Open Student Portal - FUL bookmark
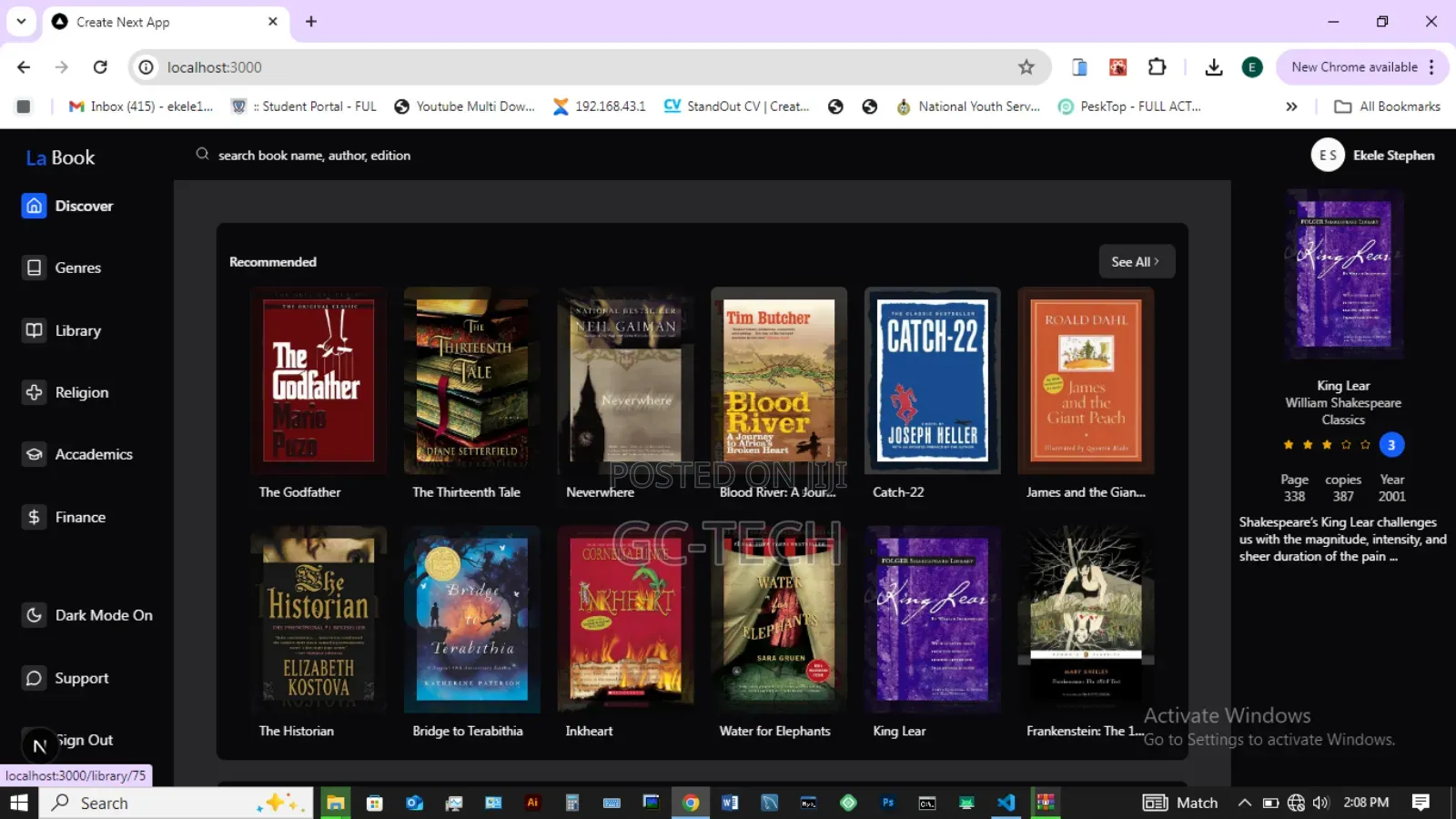The height and width of the screenshot is (819, 1456). [x=304, y=106]
